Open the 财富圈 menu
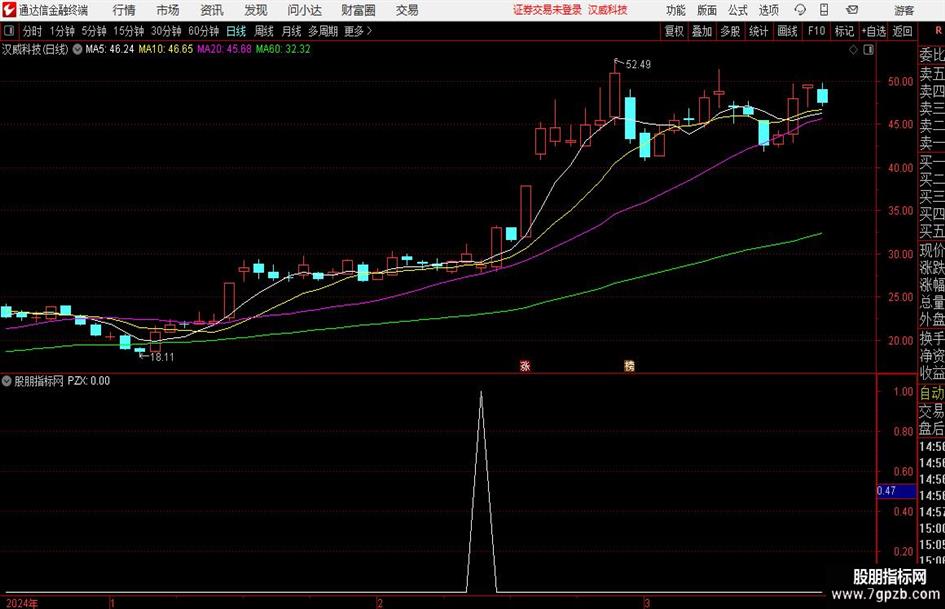945x609 pixels. (358, 10)
